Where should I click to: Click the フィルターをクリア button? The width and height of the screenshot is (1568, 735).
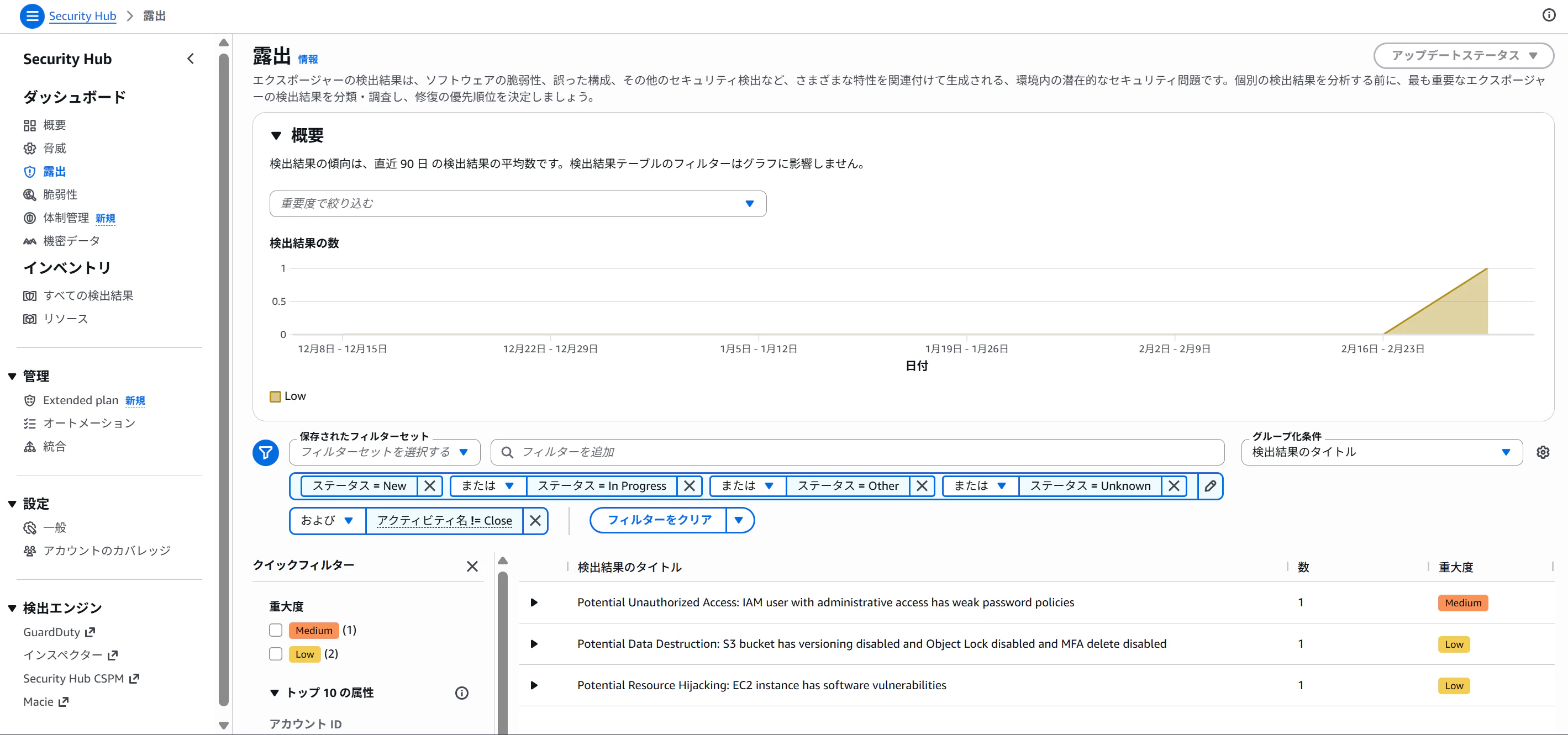pos(659,520)
